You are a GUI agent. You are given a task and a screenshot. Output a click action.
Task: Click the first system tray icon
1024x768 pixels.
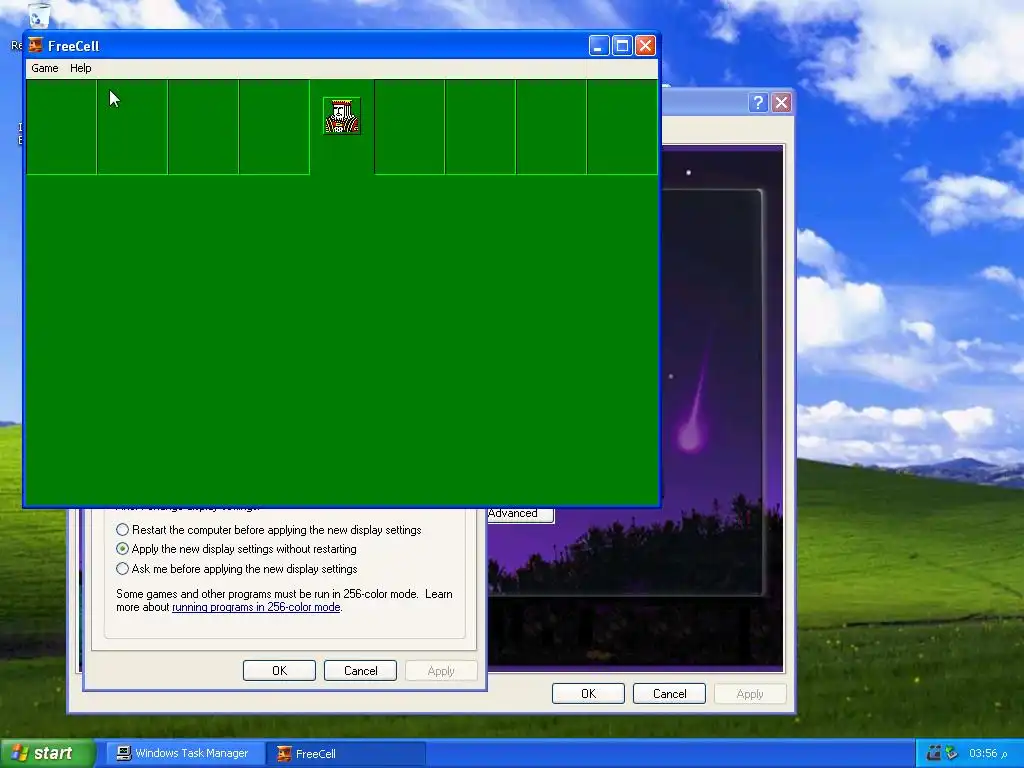click(934, 753)
